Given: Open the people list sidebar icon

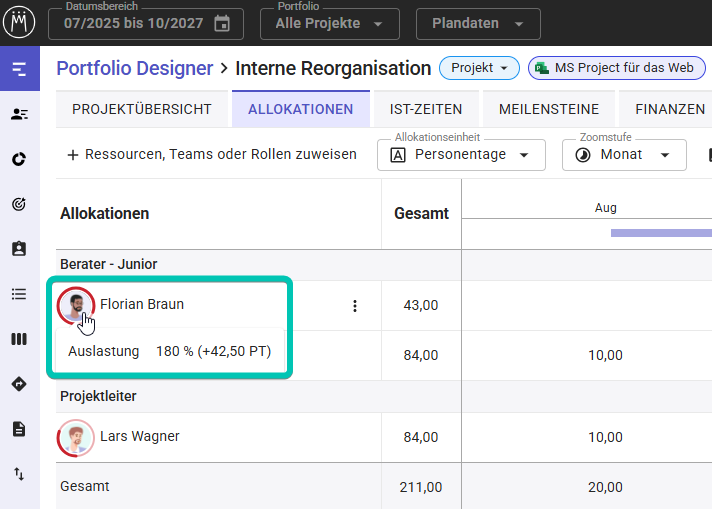Looking at the screenshot, I should 19,114.
